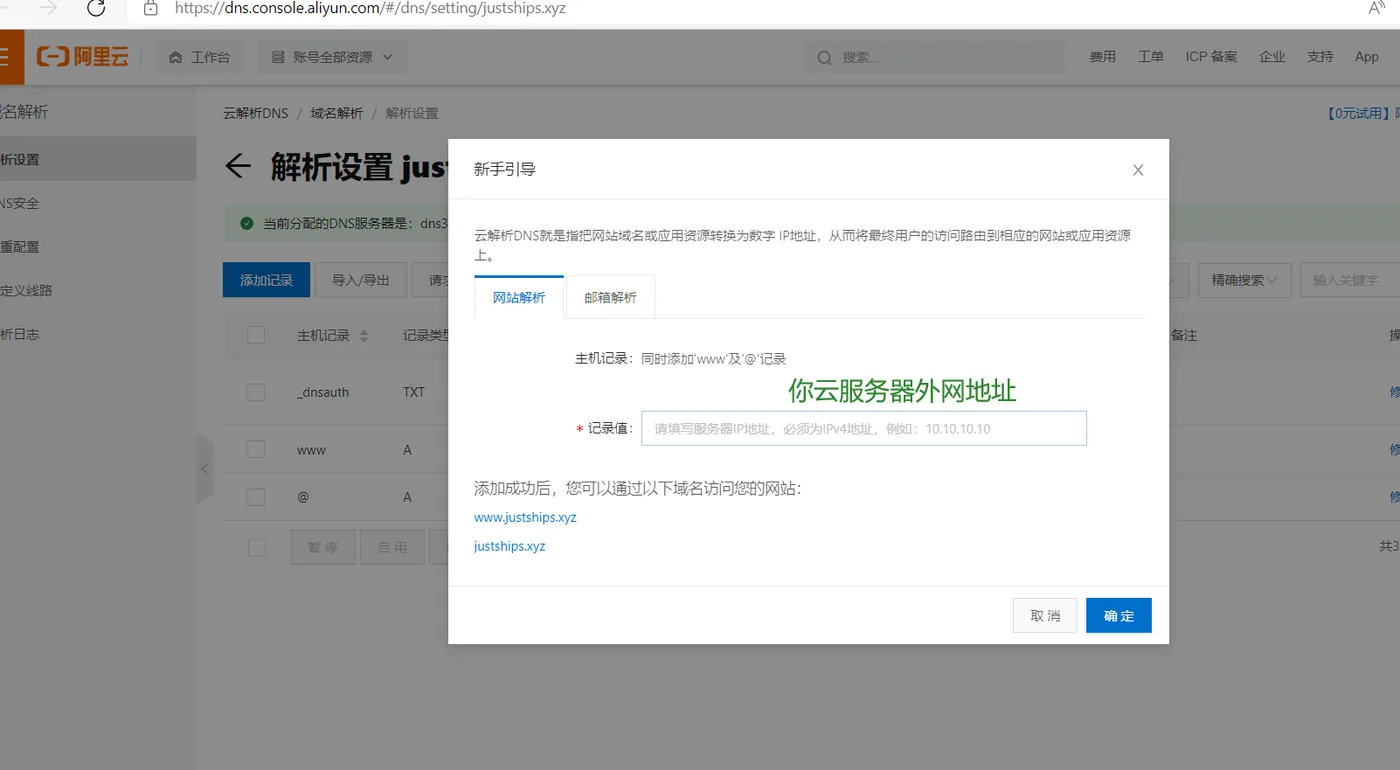This screenshot has height=770, width=1400.
Task: Click the 取消 button
Action: [x=1045, y=615]
